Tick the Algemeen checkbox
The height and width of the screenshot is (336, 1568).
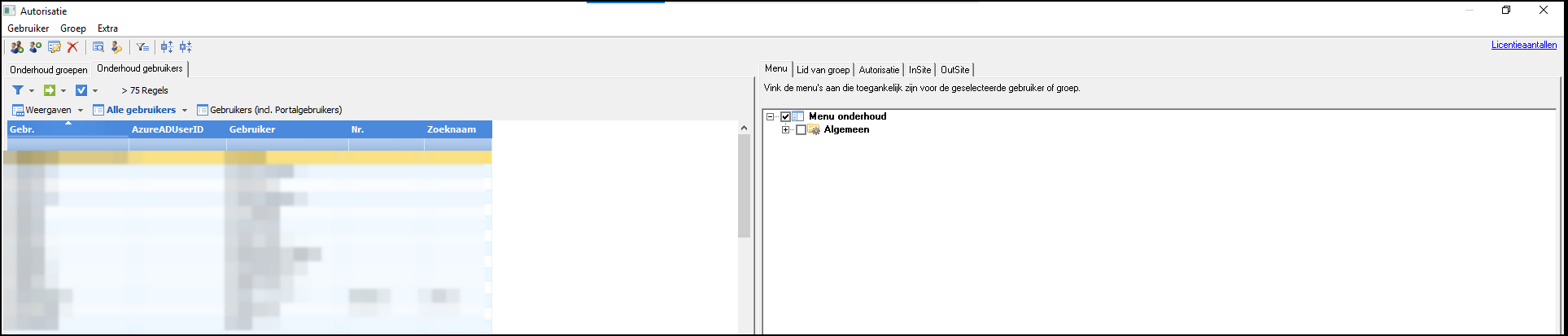point(801,130)
